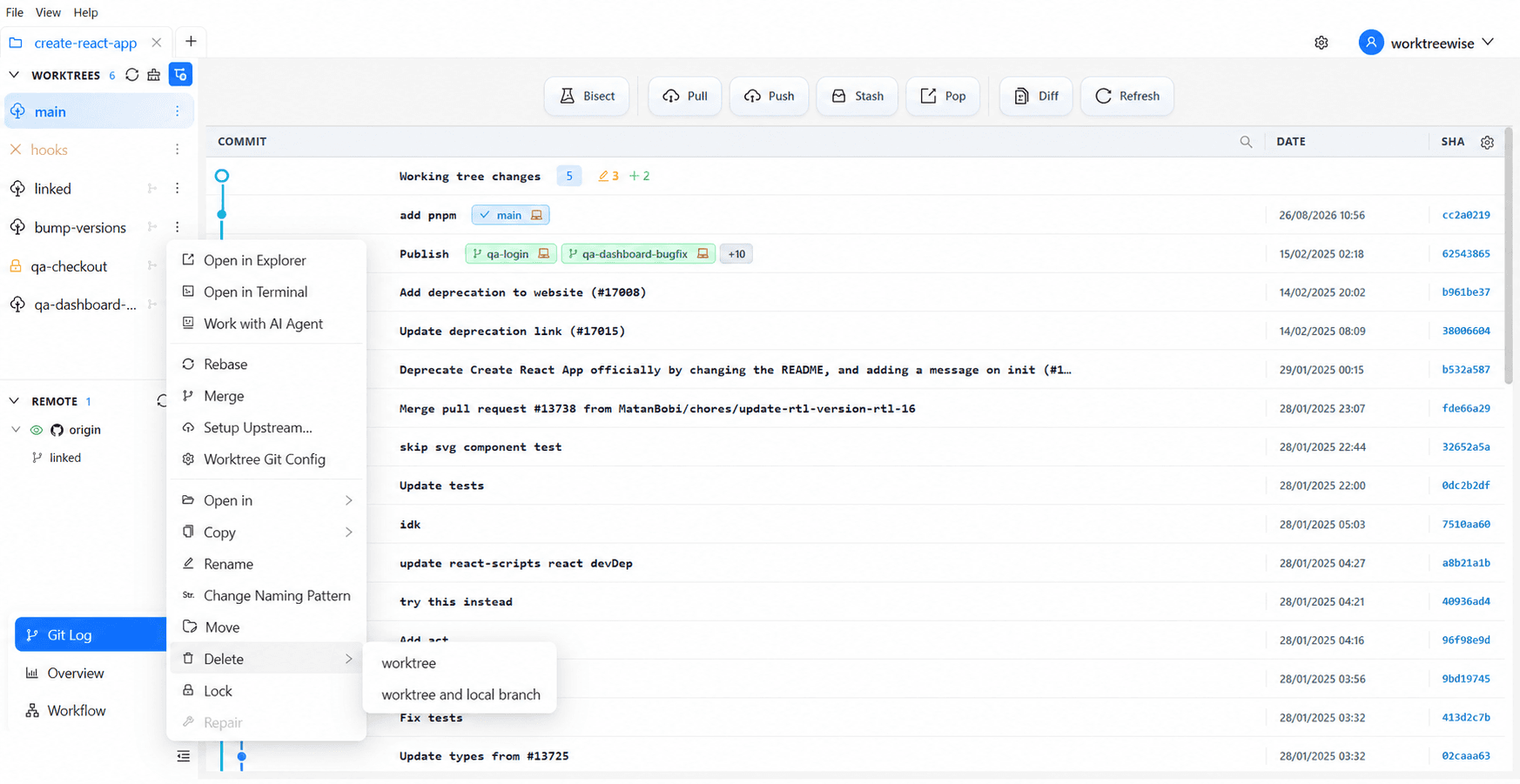Click the qa-login branch tag
Viewport: 1520px width, 784px height.
(x=511, y=254)
